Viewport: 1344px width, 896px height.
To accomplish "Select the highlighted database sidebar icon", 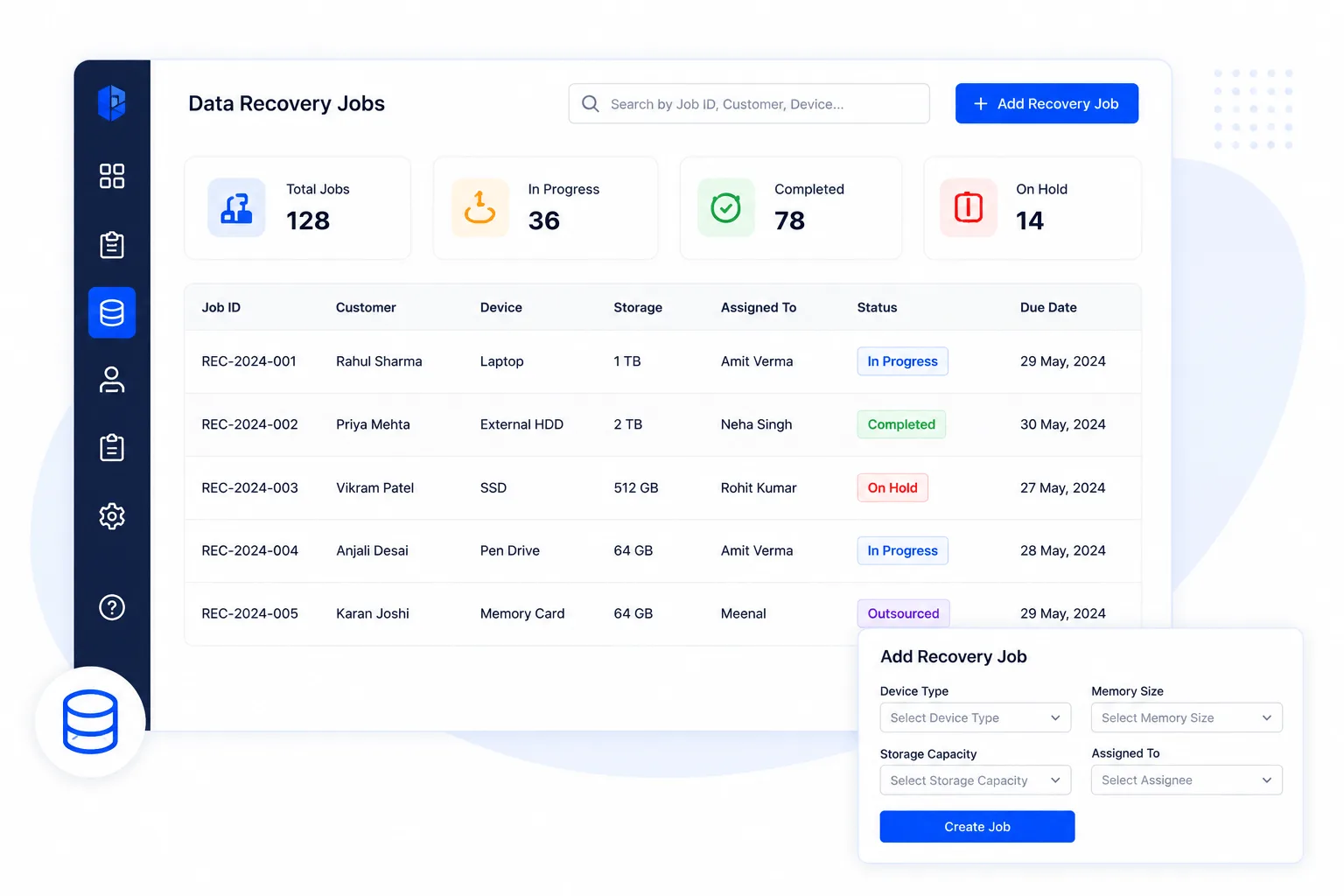I will [x=112, y=312].
